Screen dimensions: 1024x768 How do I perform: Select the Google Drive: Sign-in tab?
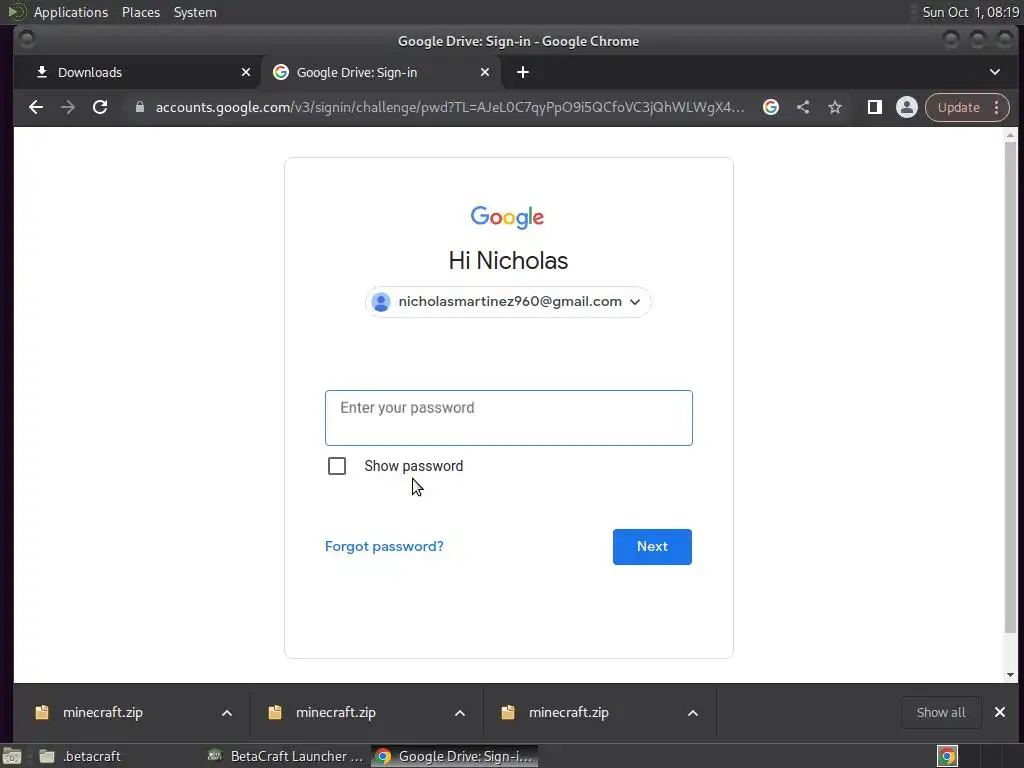(x=381, y=72)
